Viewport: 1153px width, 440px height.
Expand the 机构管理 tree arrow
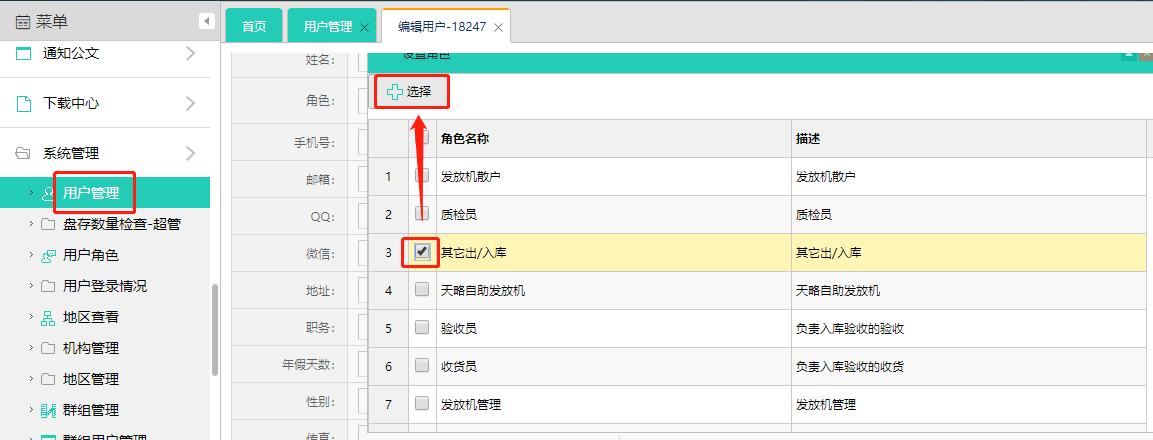click(30, 349)
